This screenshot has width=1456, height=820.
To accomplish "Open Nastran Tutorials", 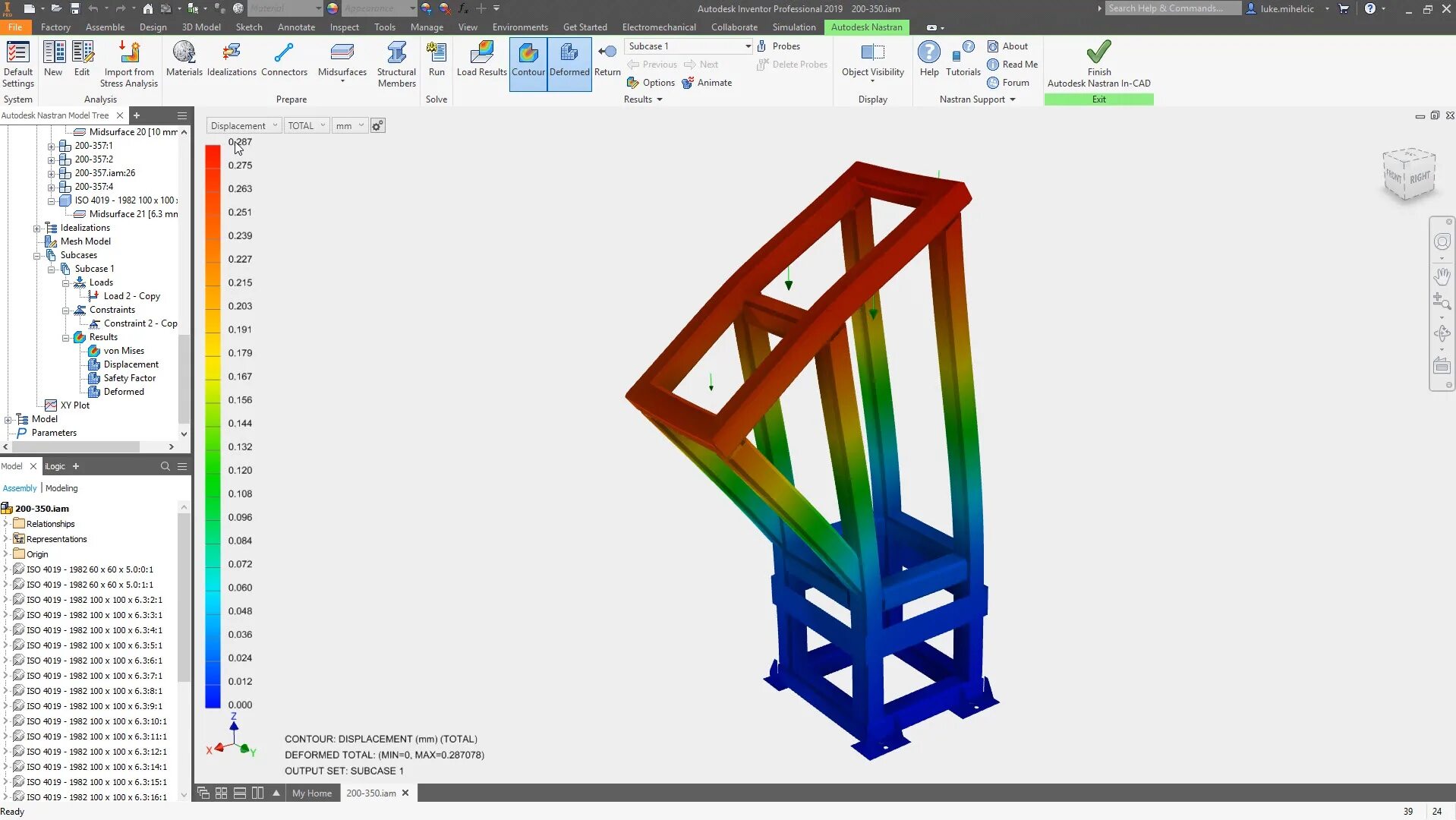I will tap(963, 59).
